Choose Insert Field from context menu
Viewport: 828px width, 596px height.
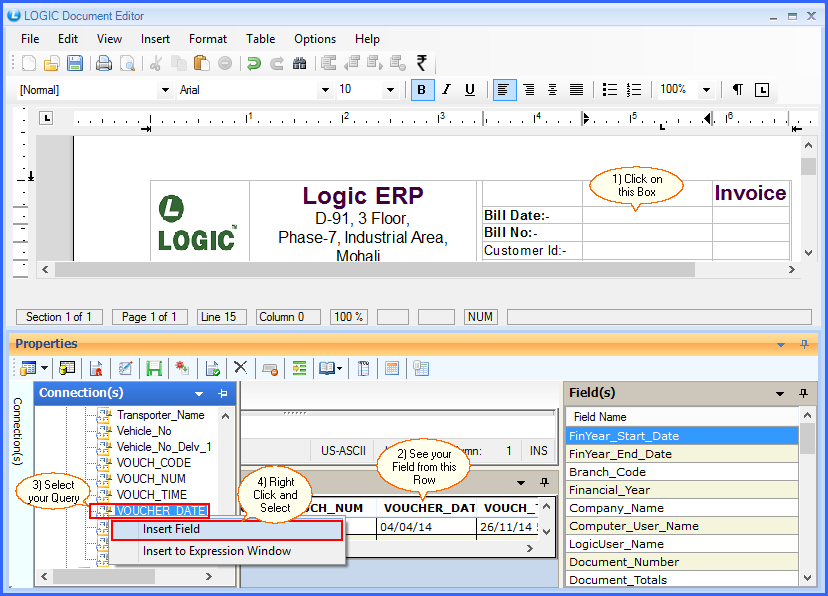pos(227,529)
